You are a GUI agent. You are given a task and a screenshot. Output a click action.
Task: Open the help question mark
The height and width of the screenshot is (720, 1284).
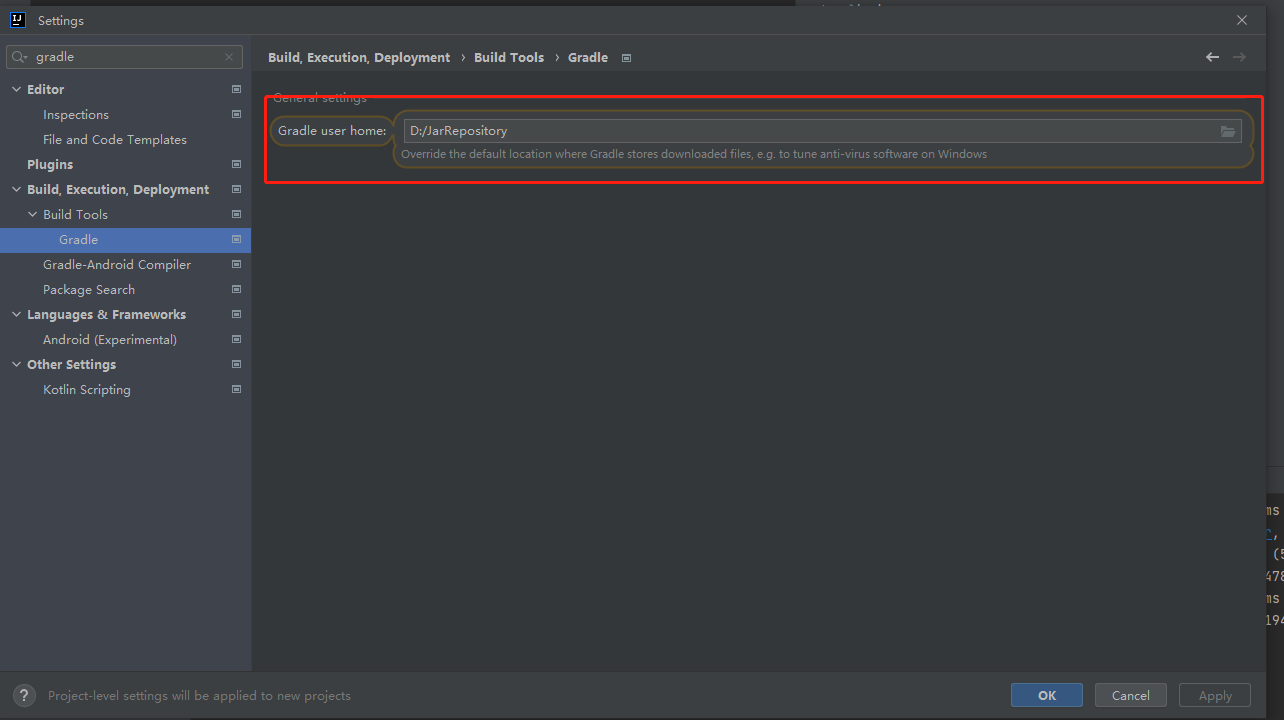tap(24, 695)
